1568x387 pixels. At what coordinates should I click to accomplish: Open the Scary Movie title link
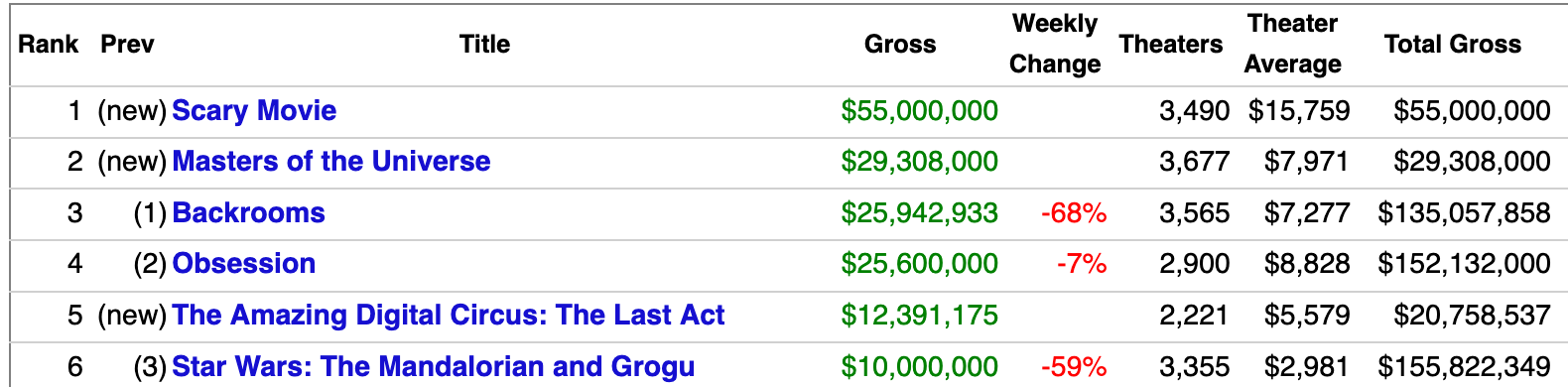point(254,110)
